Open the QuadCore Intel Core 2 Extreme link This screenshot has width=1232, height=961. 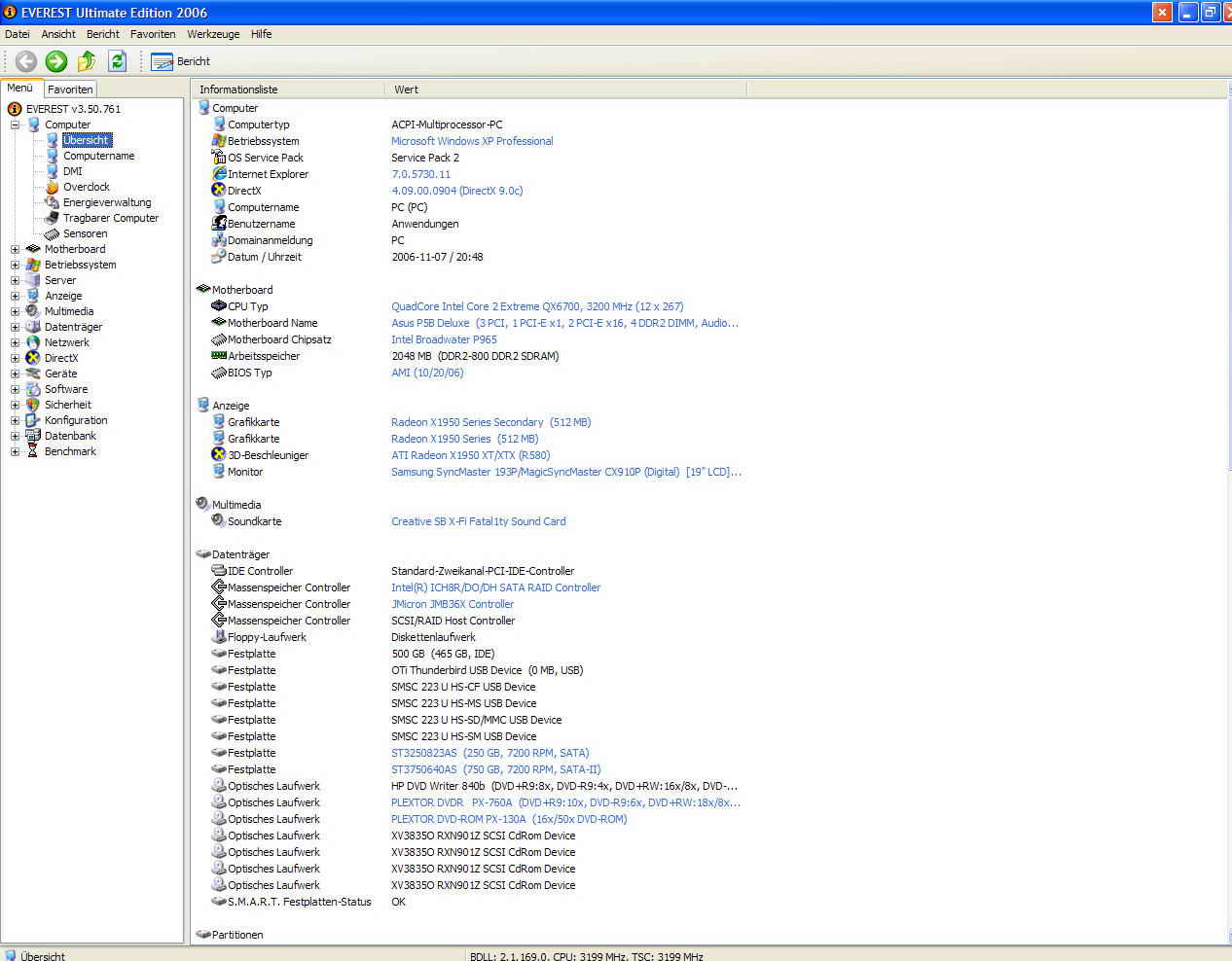[537, 306]
